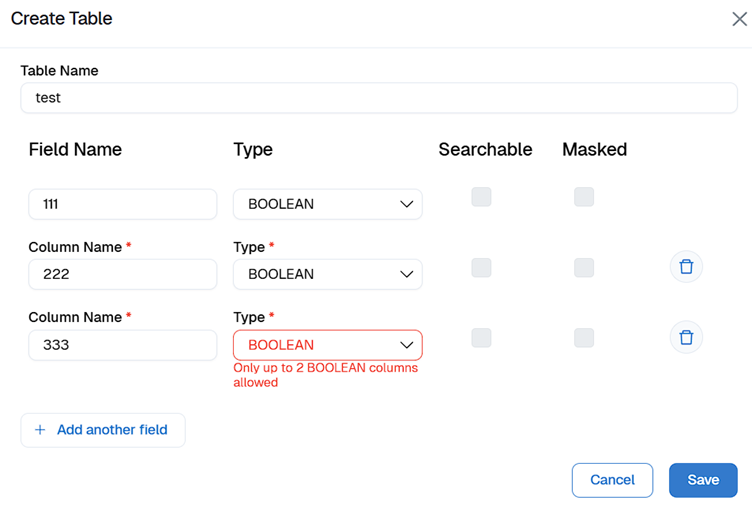Click the field name input containing 111

[x=123, y=204]
